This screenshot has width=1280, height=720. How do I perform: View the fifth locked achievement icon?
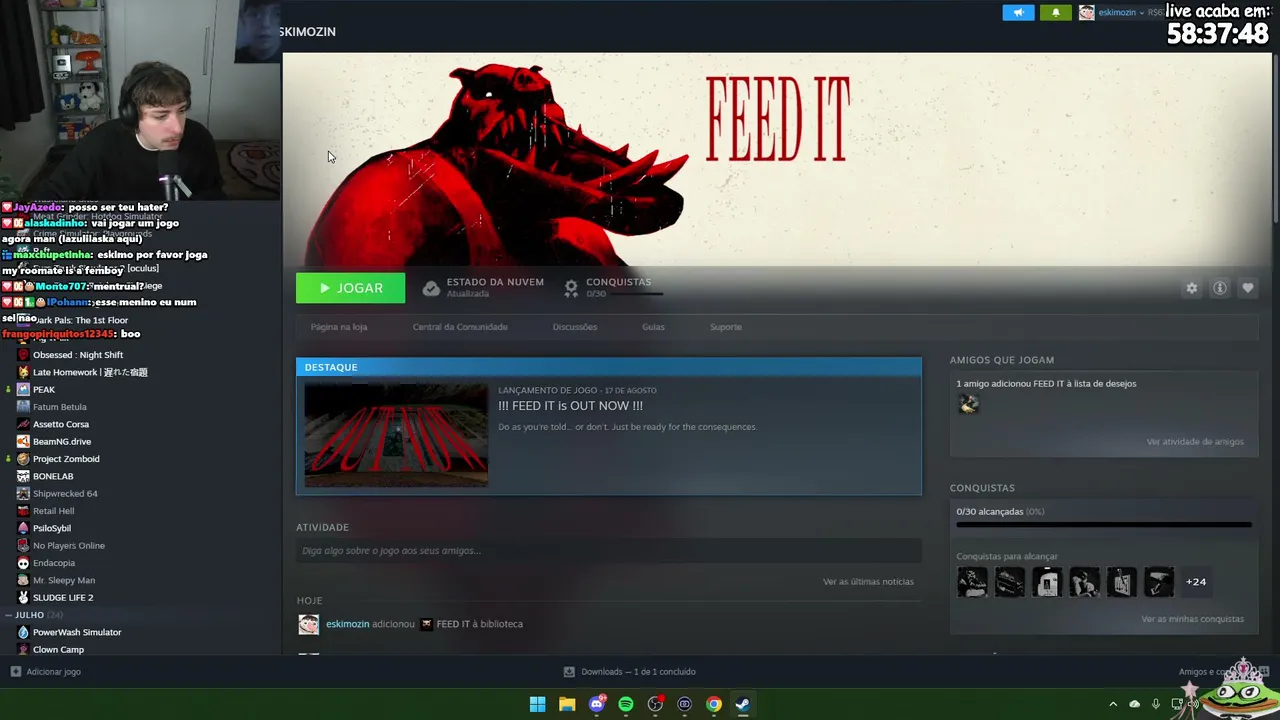[x=1121, y=582]
